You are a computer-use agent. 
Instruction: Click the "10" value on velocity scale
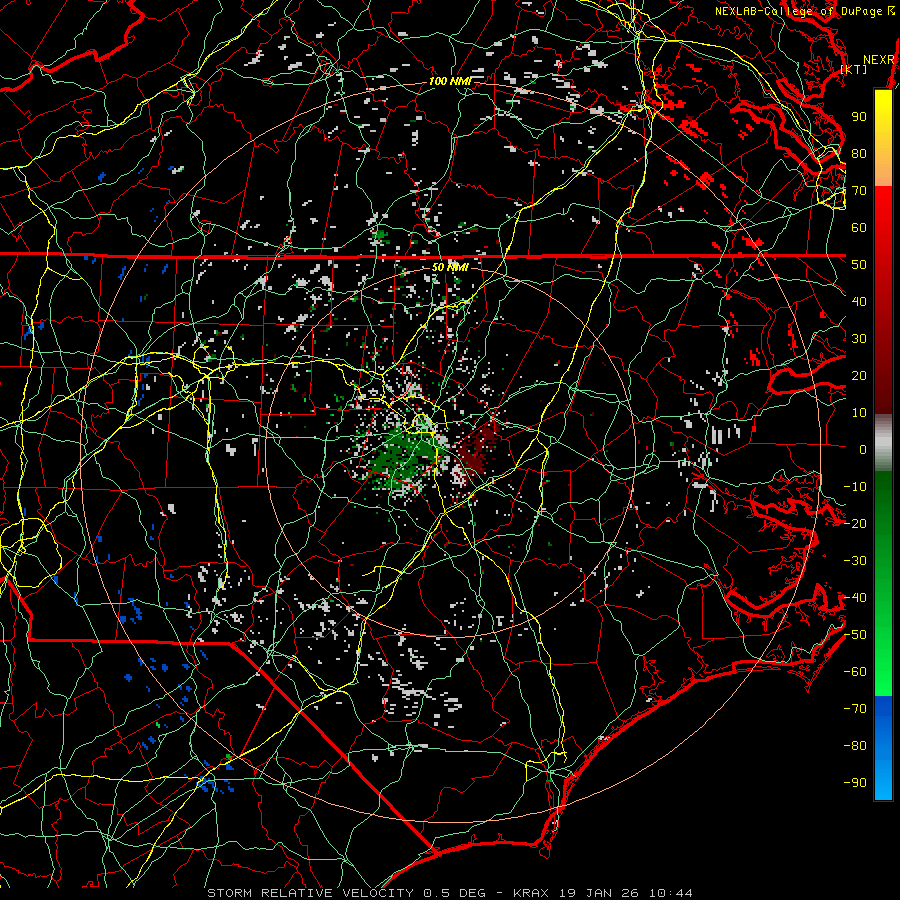tap(859, 413)
